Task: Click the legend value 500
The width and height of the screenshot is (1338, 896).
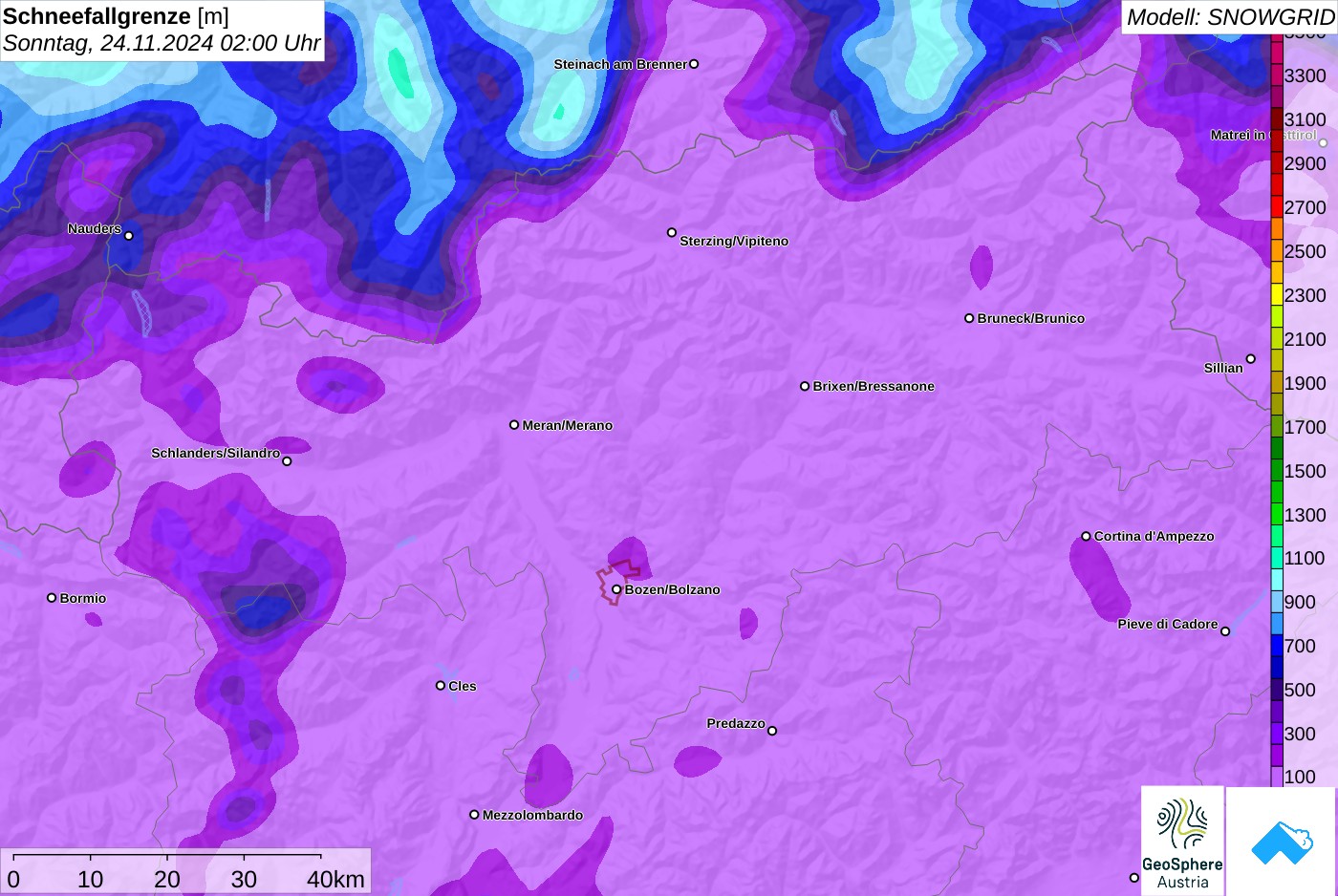Action: (1300, 690)
